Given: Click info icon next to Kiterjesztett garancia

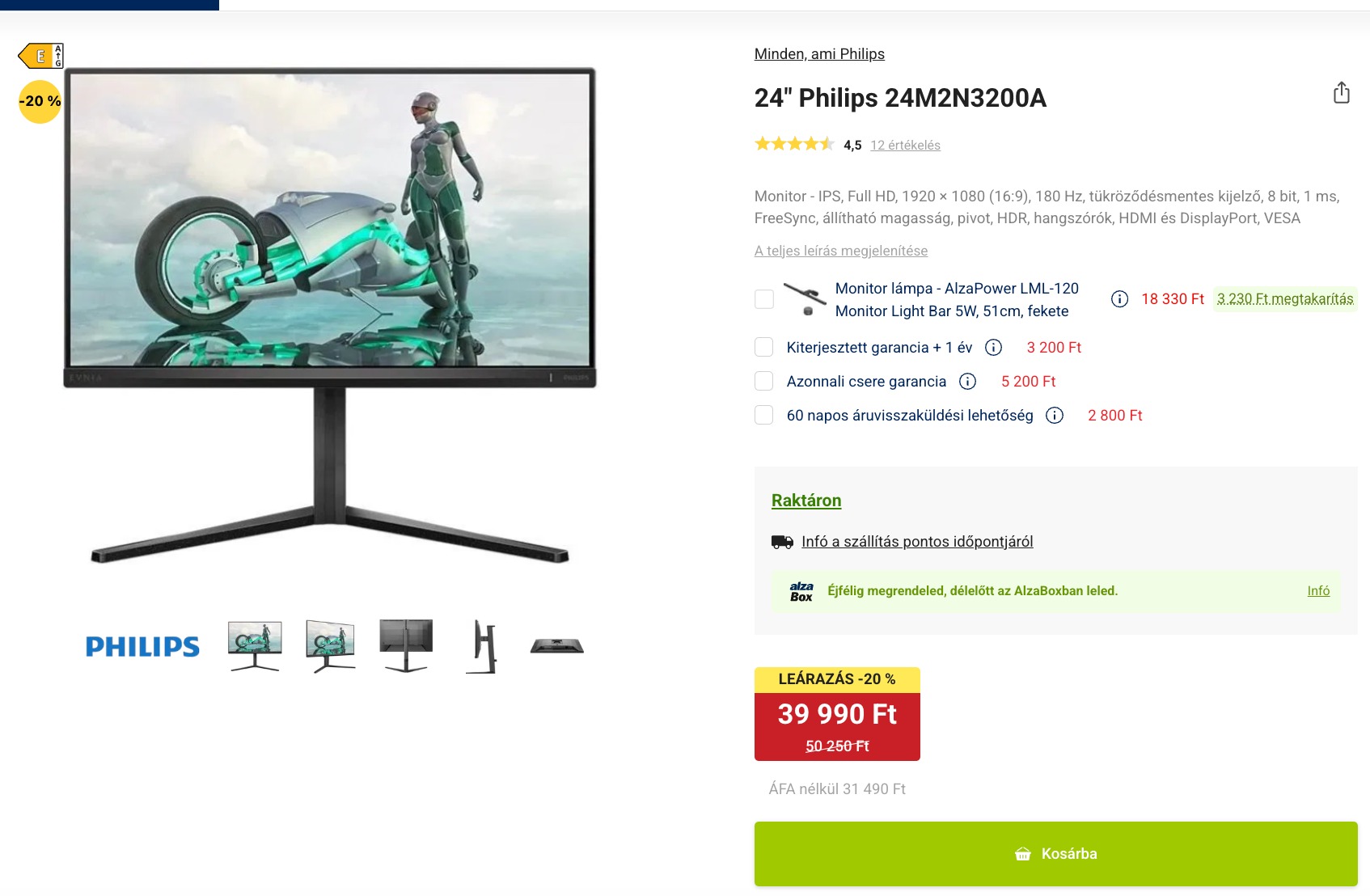Looking at the screenshot, I should pos(993,348).
